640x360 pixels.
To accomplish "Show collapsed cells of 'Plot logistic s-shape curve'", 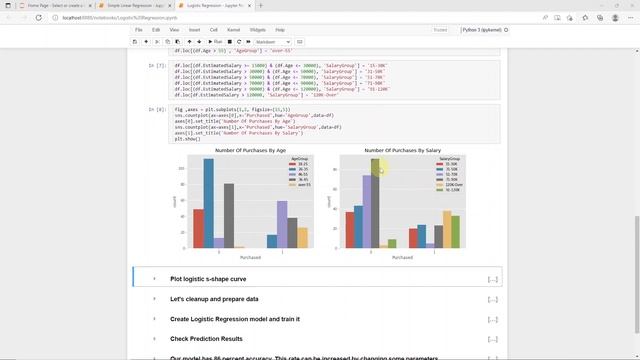I will click(493, 279).
